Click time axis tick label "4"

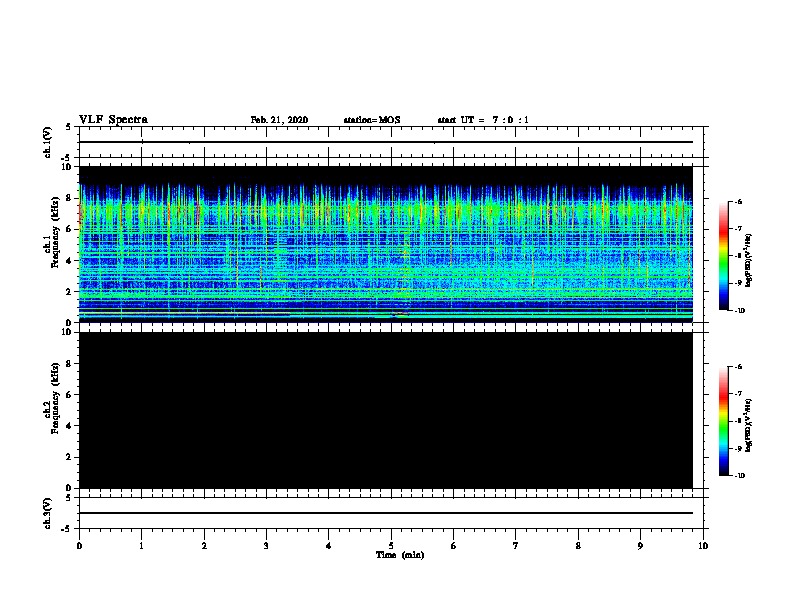[329, 546]
